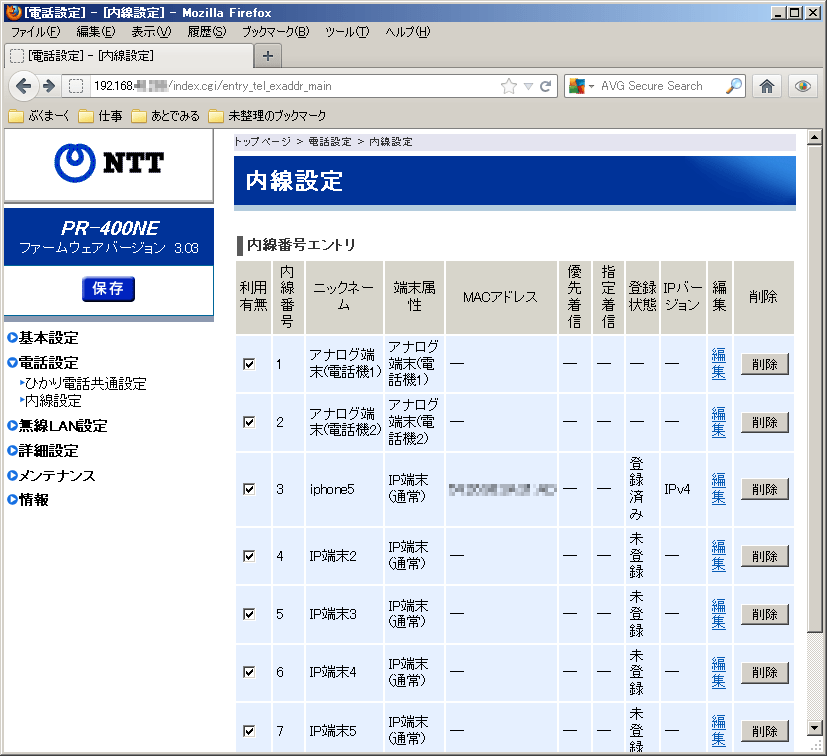Click the address bar URL field

[x=295, y=86]
